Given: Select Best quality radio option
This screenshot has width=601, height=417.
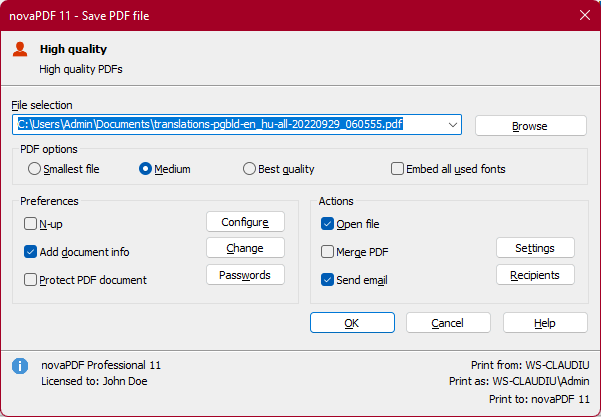Looking at the screenshot, I should click(x=250, y=169).
